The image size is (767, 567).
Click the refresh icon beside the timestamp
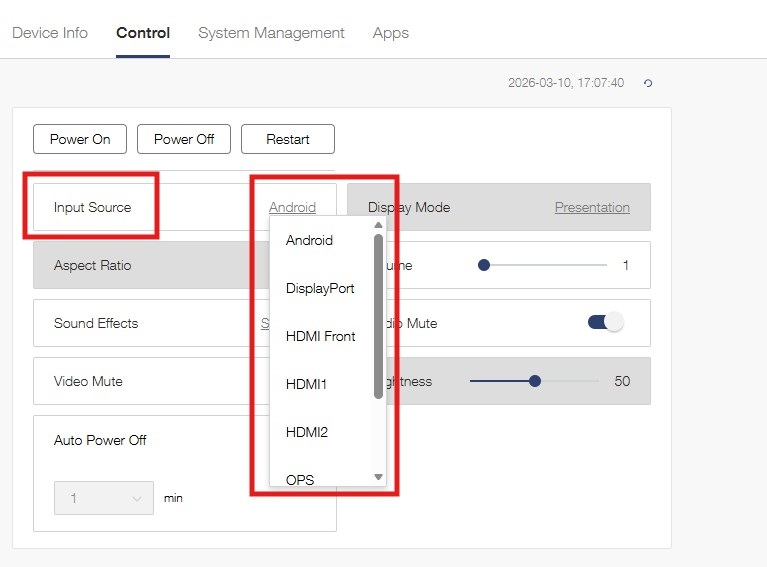[648, 83]
